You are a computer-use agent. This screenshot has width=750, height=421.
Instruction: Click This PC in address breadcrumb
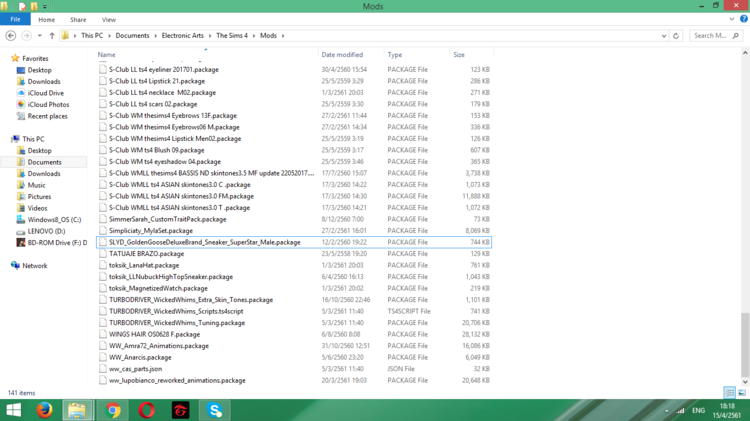click(x=92, y=35)
